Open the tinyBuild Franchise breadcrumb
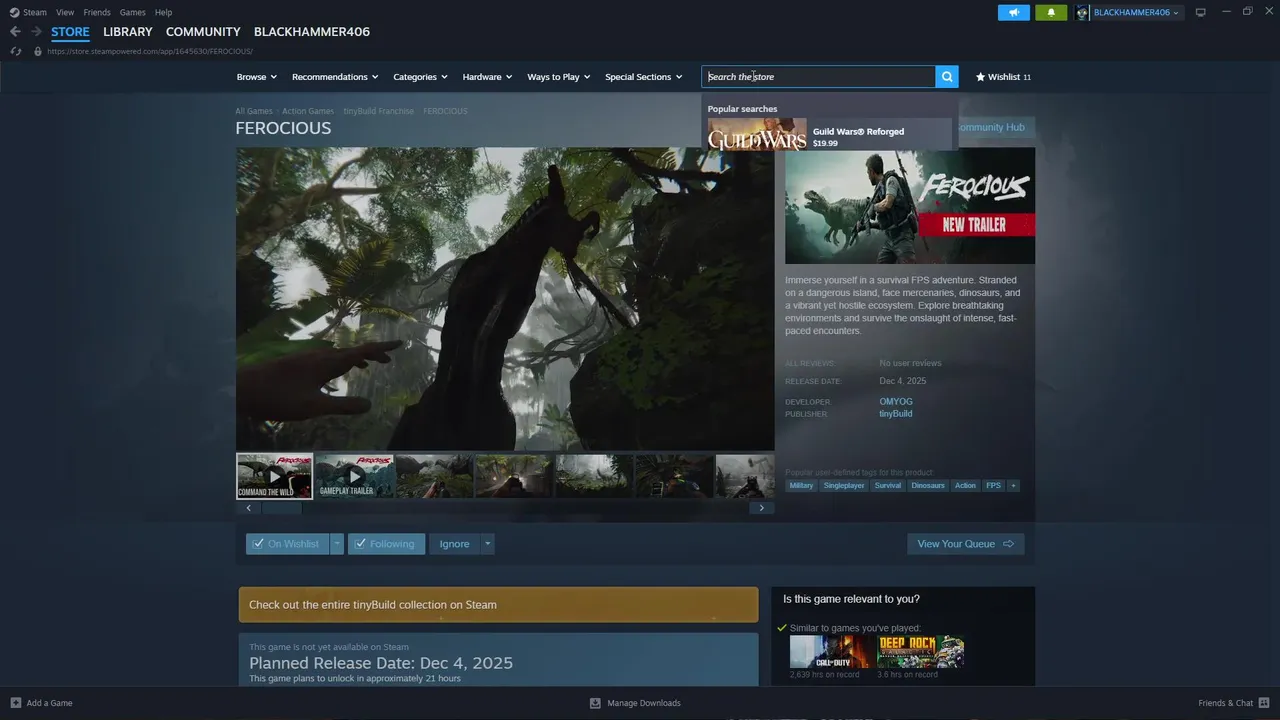Viewport: 1280px width, 720px height. pos(378,111)
